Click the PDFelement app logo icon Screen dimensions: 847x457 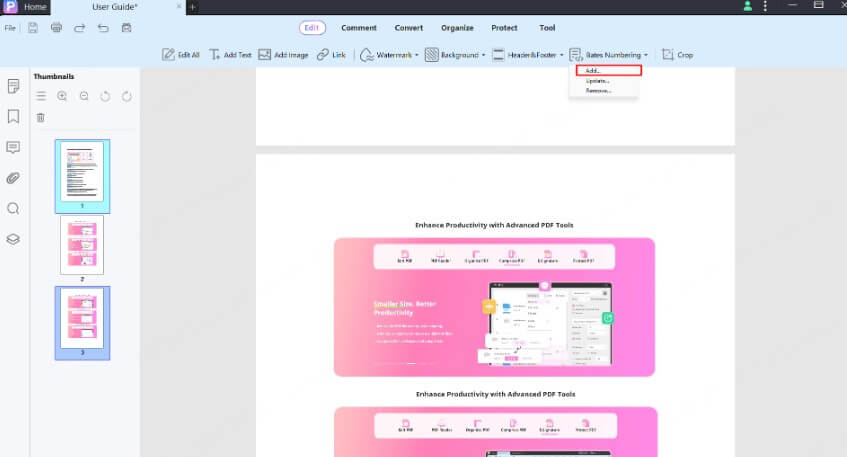pos(10,6)
